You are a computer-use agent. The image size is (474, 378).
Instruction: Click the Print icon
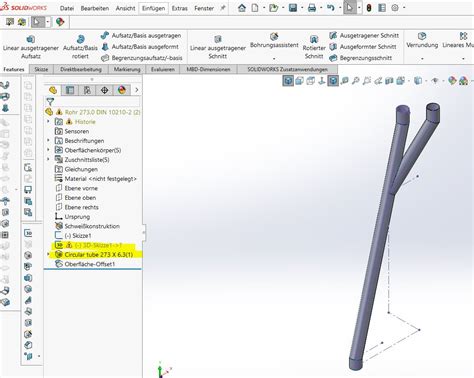(312, 8)
